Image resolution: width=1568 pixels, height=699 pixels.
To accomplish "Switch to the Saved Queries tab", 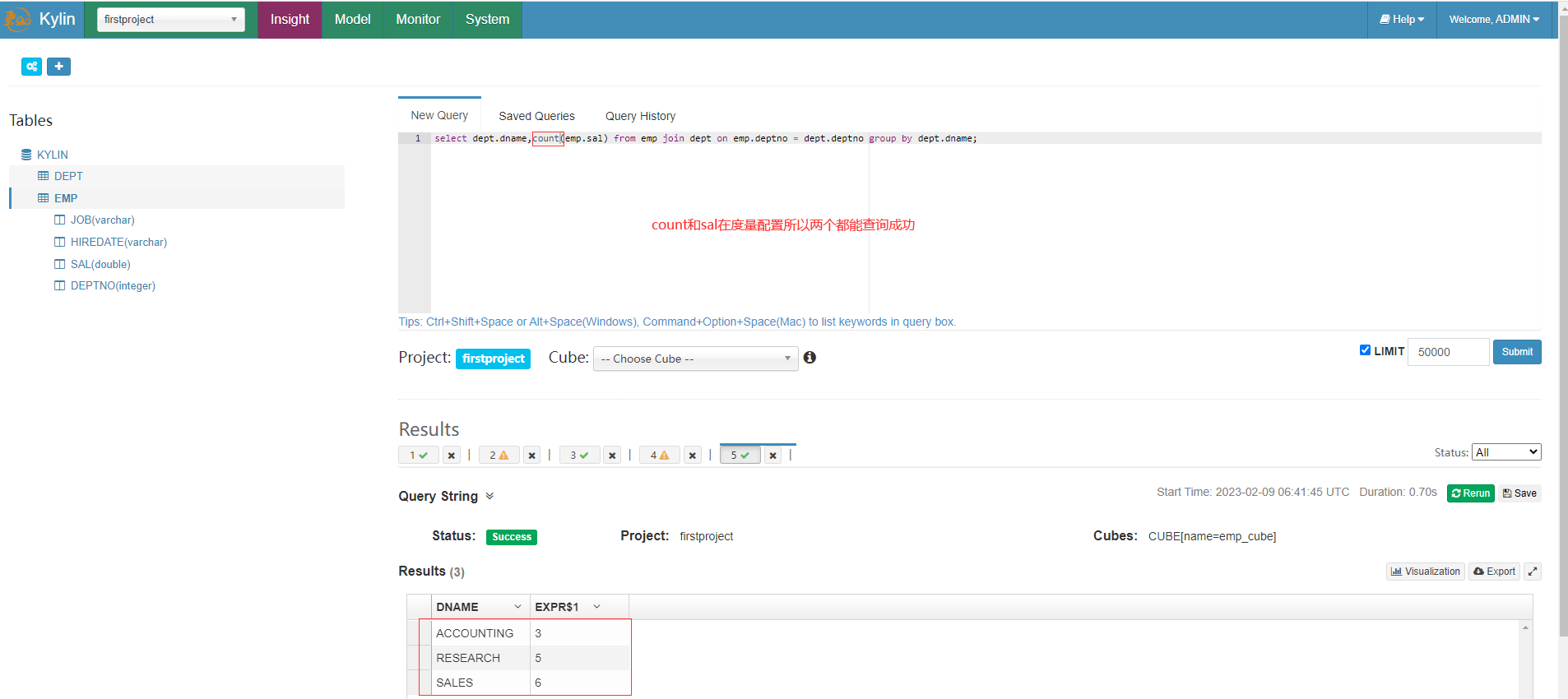I will click(536, 116).
